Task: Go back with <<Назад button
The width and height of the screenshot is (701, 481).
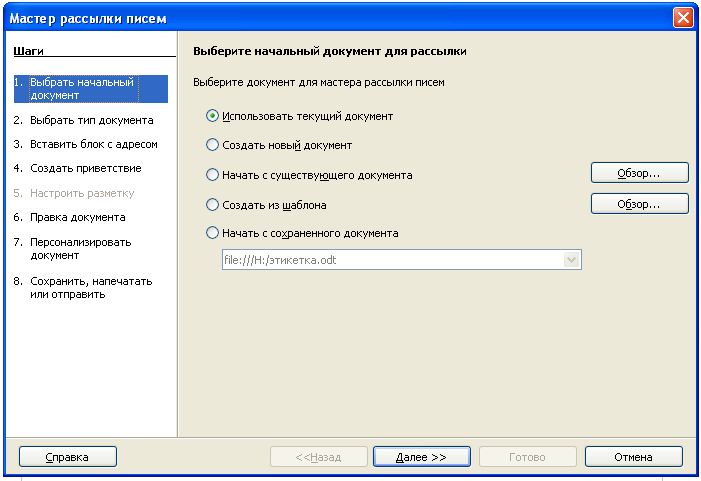Action: pyautogui.click(x=318, y=457)
